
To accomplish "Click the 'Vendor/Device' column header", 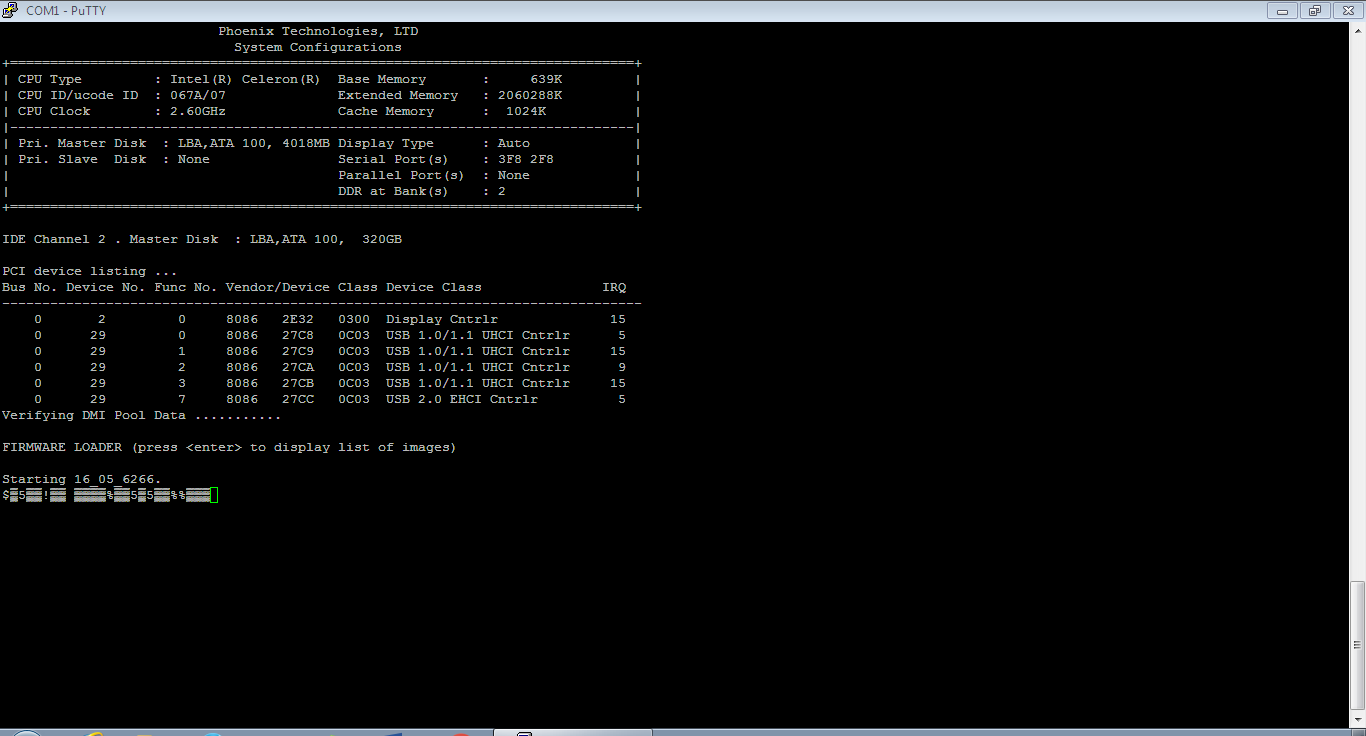I will pos(278,288).
